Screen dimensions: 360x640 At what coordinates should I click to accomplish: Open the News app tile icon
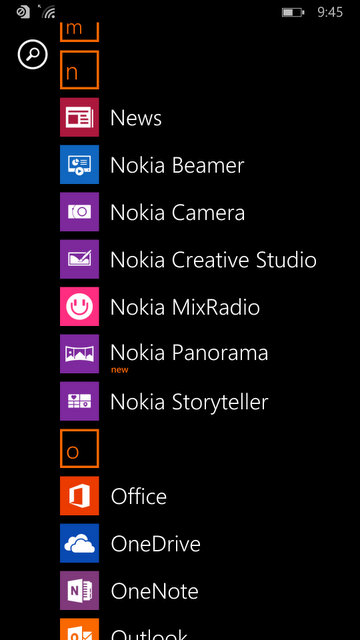(x=79, y=117)
